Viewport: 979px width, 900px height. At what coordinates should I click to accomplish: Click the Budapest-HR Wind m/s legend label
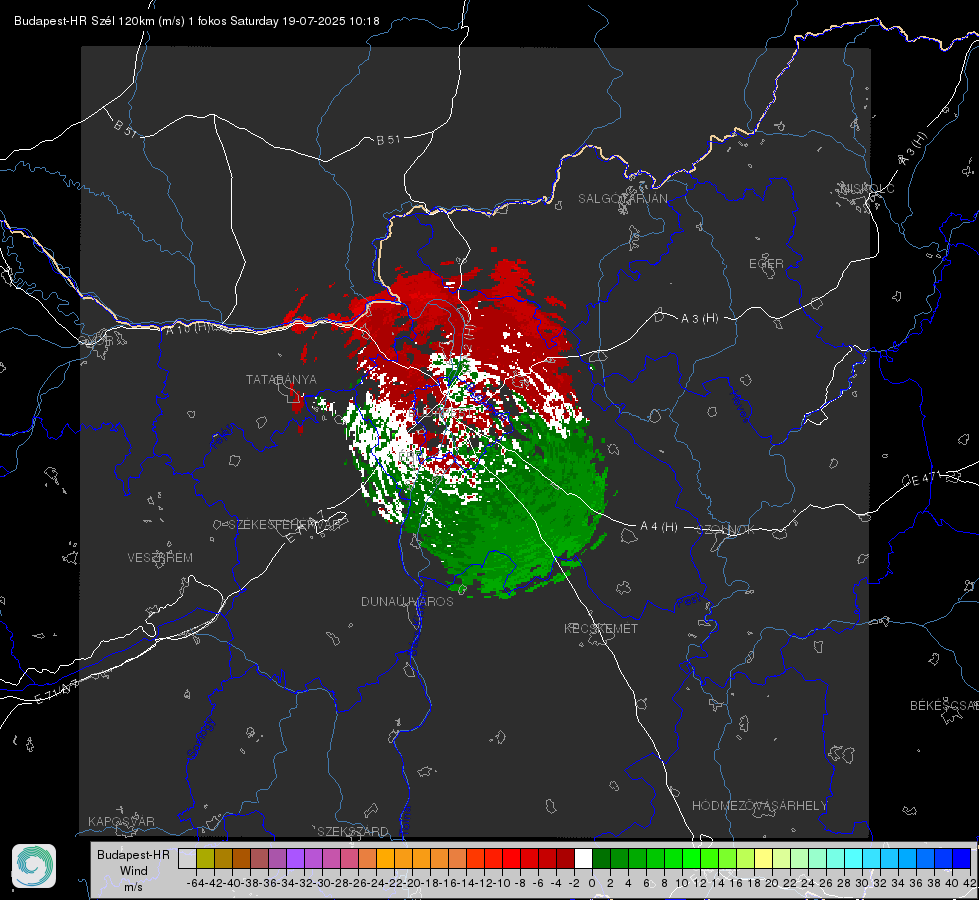click(134, 870)
